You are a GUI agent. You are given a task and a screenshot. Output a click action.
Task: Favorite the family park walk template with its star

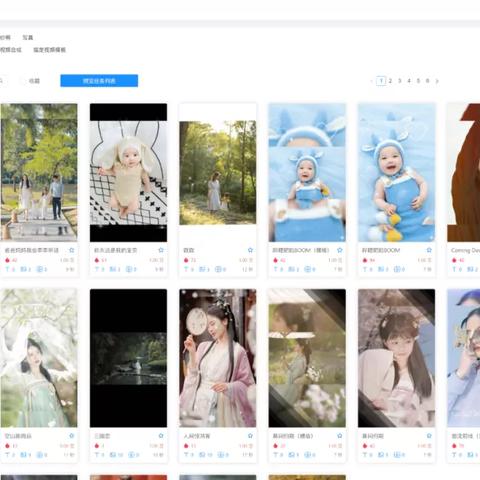(72, 250)
